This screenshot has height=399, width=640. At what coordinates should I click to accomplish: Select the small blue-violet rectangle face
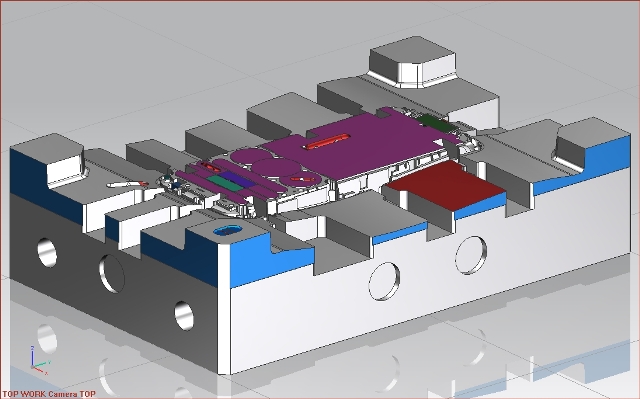(x=238, y=179)
